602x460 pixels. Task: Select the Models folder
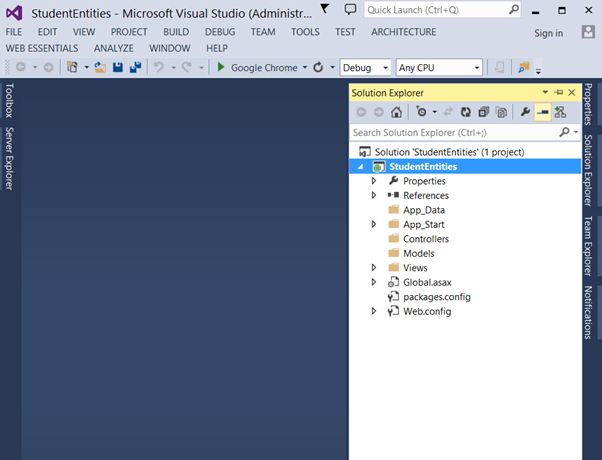(418, 253)
